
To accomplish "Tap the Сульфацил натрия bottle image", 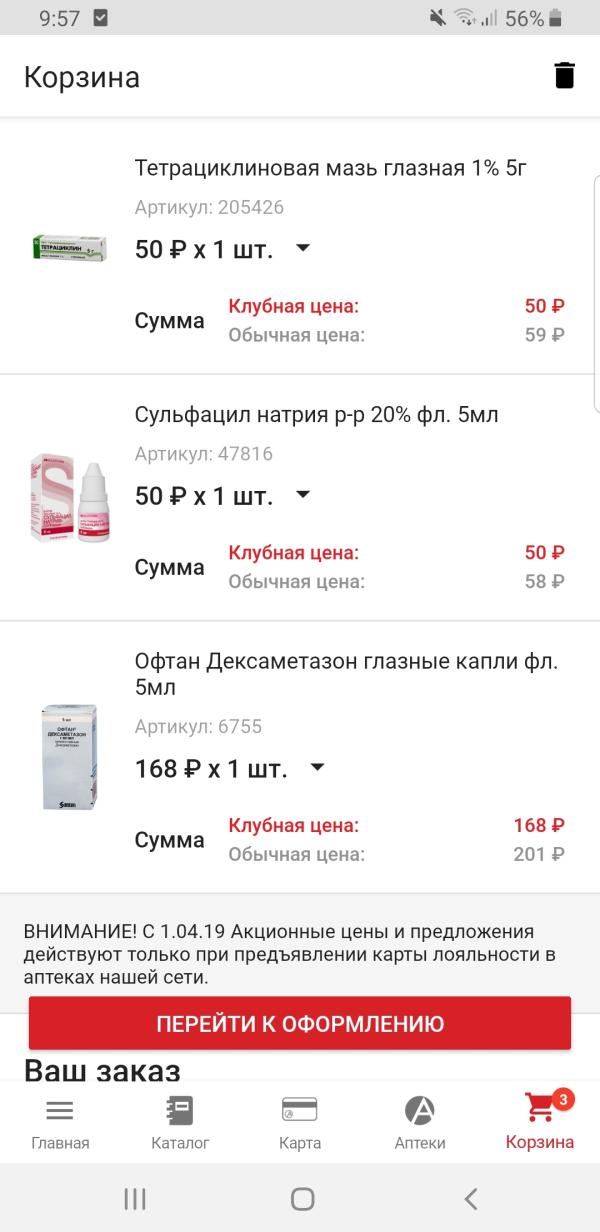I will [70, 498].
